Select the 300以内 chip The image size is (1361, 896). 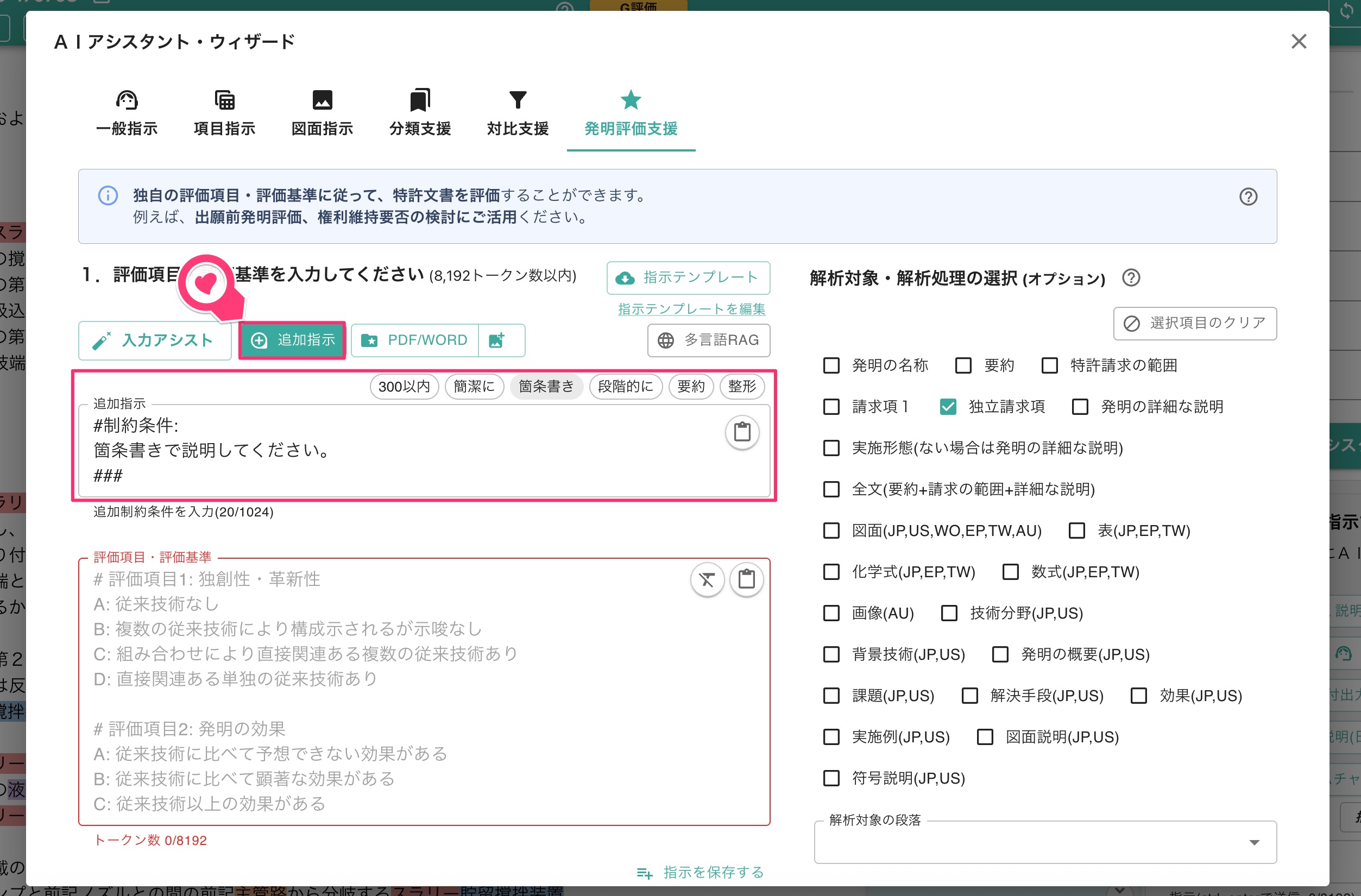[404, 387]
